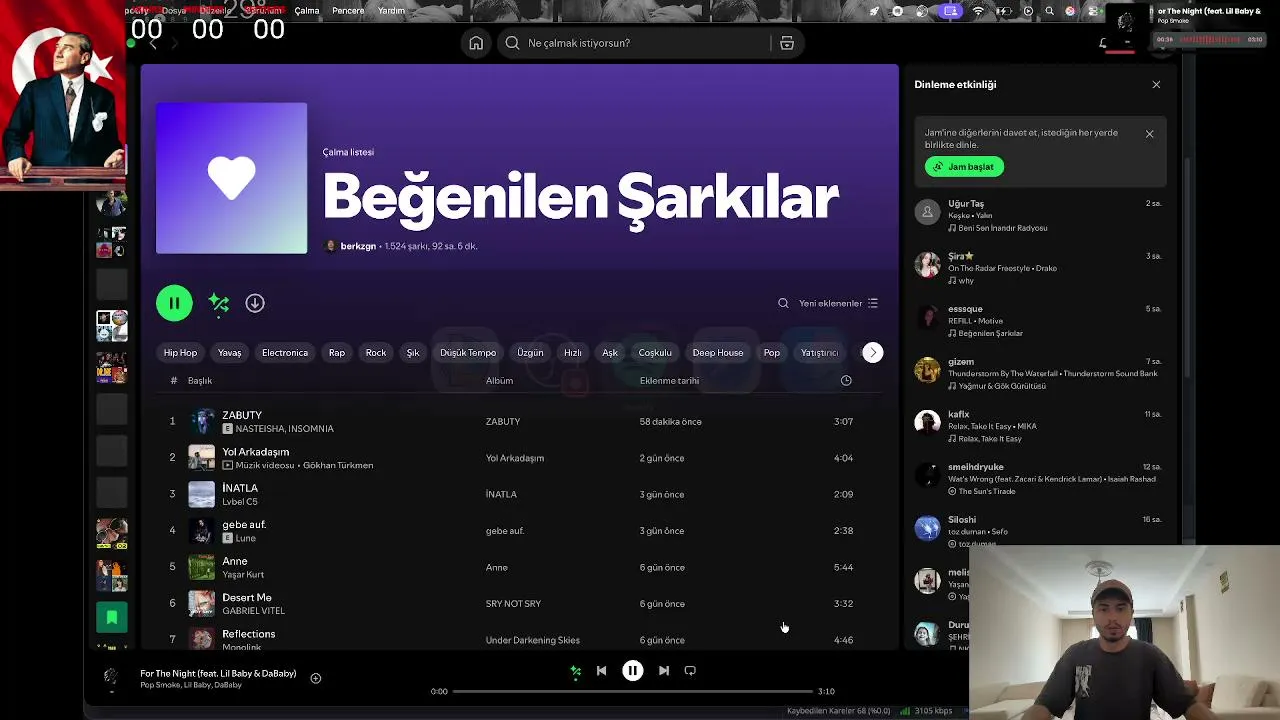
Task: Open berkzgn profile link
Action: pos(358,246)
